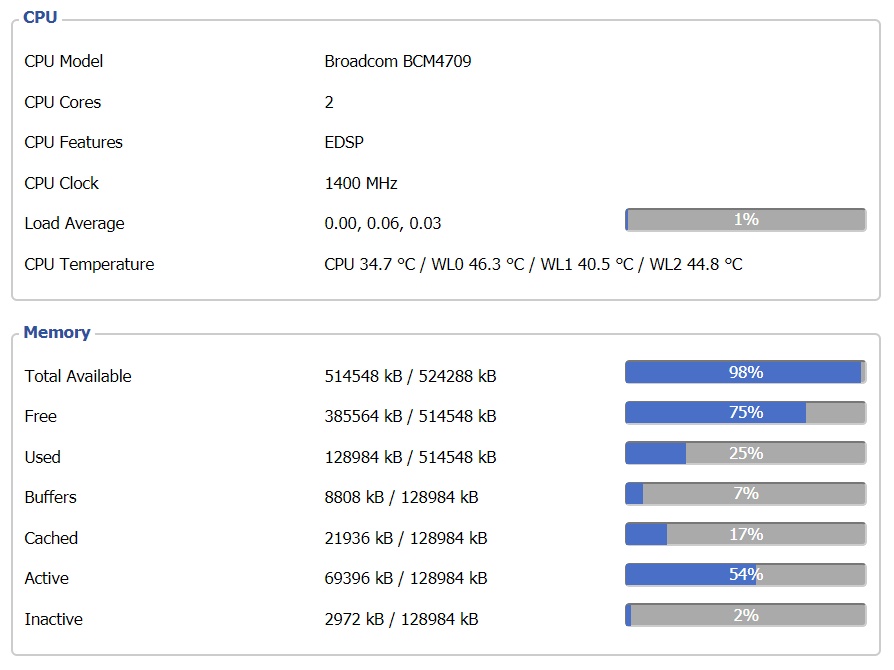Click the Total Available label
Image resolution: width=894 pixels, height=670 pixels.
[78, 376]
